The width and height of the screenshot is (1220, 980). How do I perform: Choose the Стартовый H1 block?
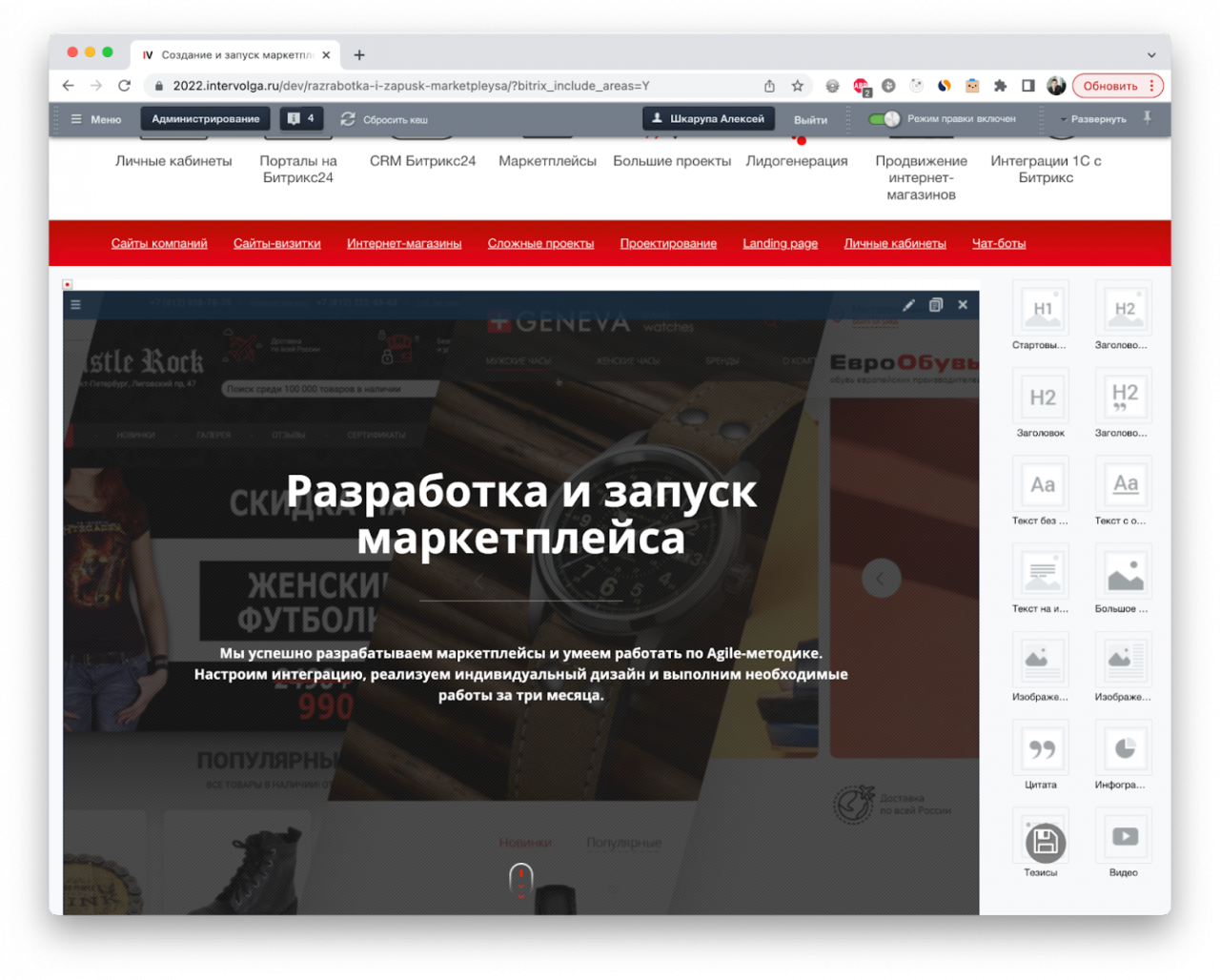click(x=1041, y=309)
